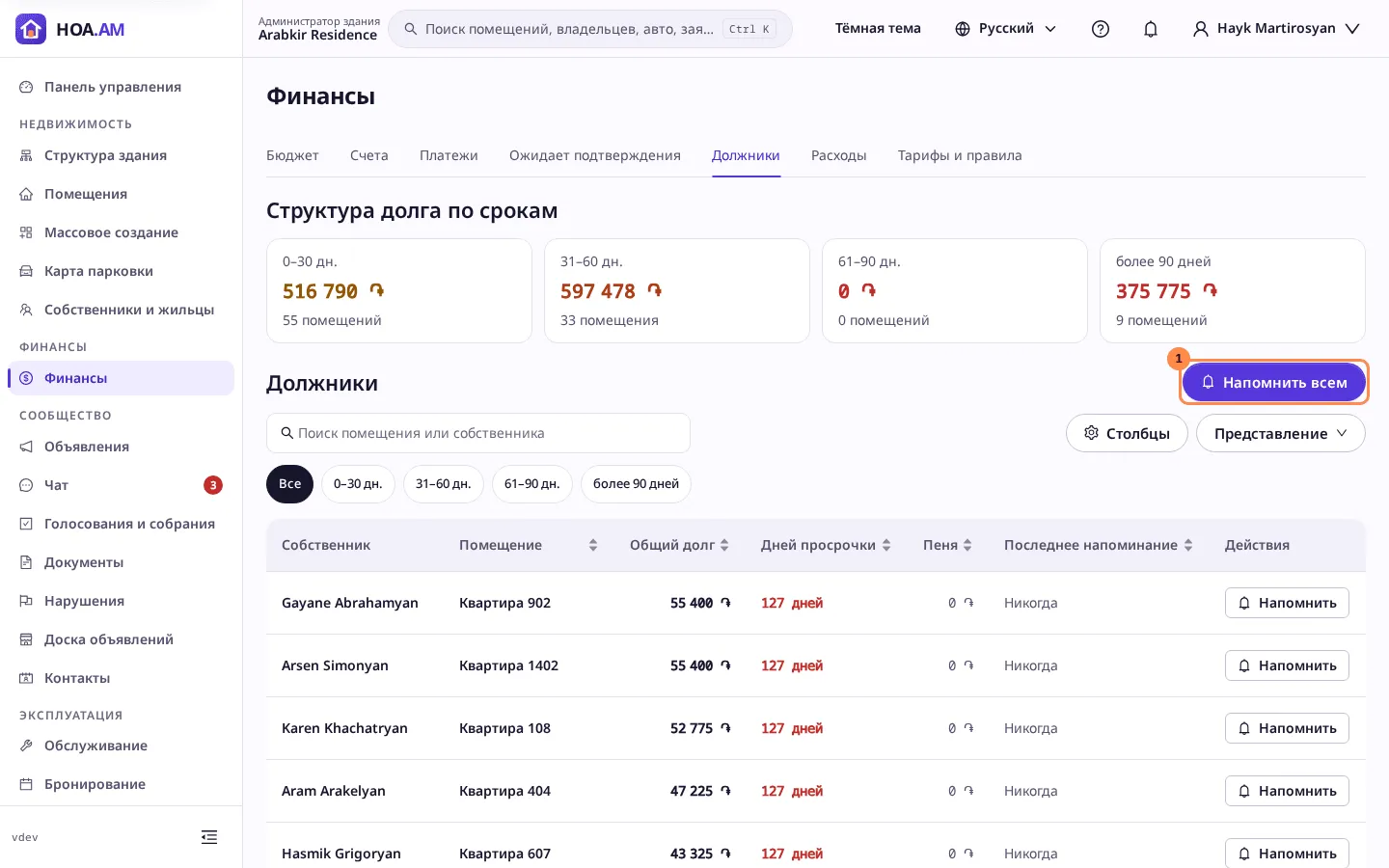Open the Платежи tab
This screenshot has height=868, width=1389.
coord(449,155)
